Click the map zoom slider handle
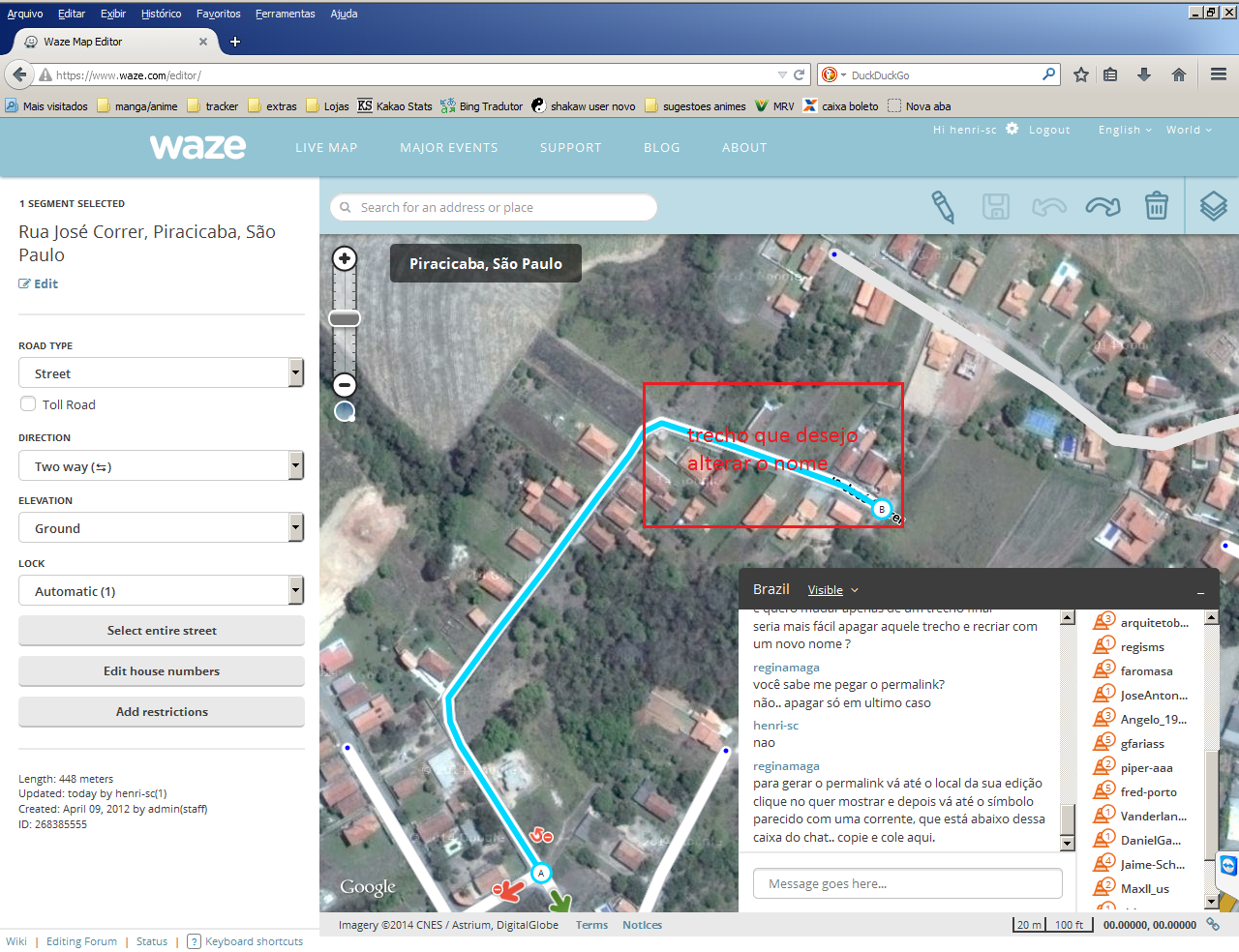This screenshot has height=952, width=1239. tap(345, 318)
